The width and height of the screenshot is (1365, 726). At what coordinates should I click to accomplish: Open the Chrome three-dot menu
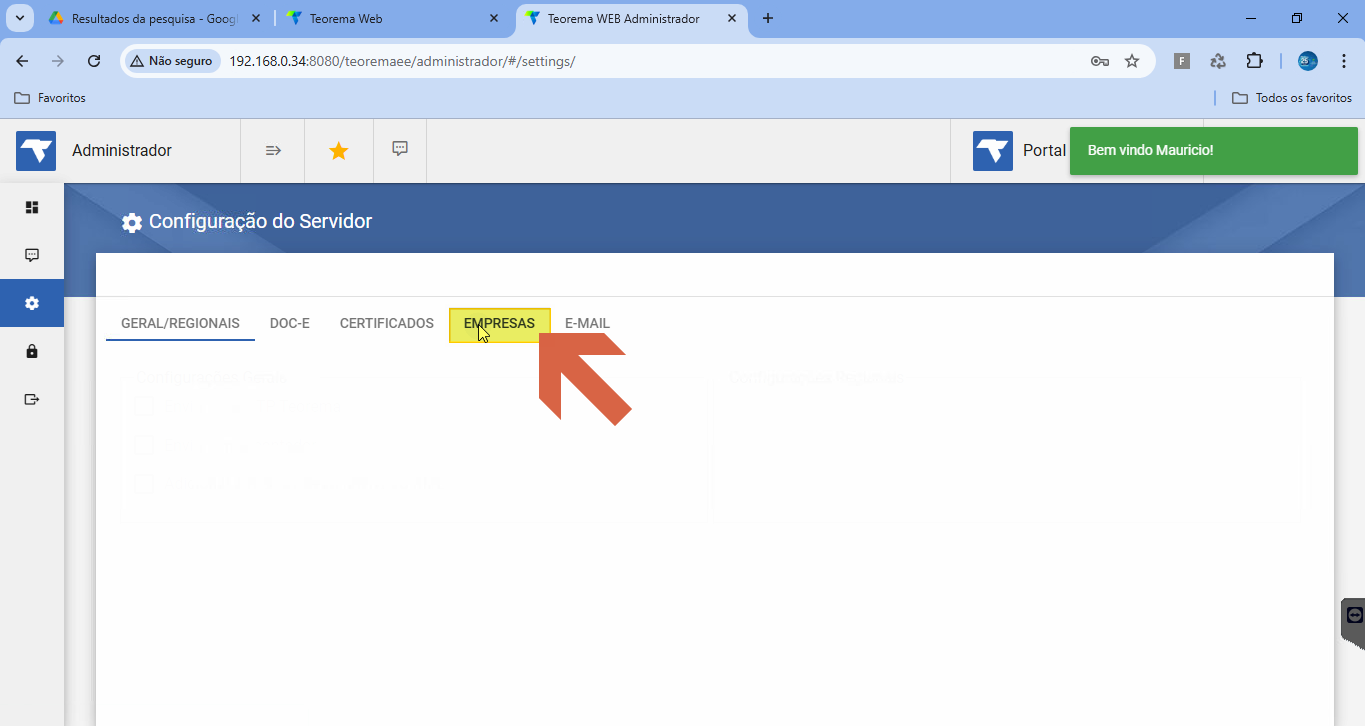tap(1343, 61)
